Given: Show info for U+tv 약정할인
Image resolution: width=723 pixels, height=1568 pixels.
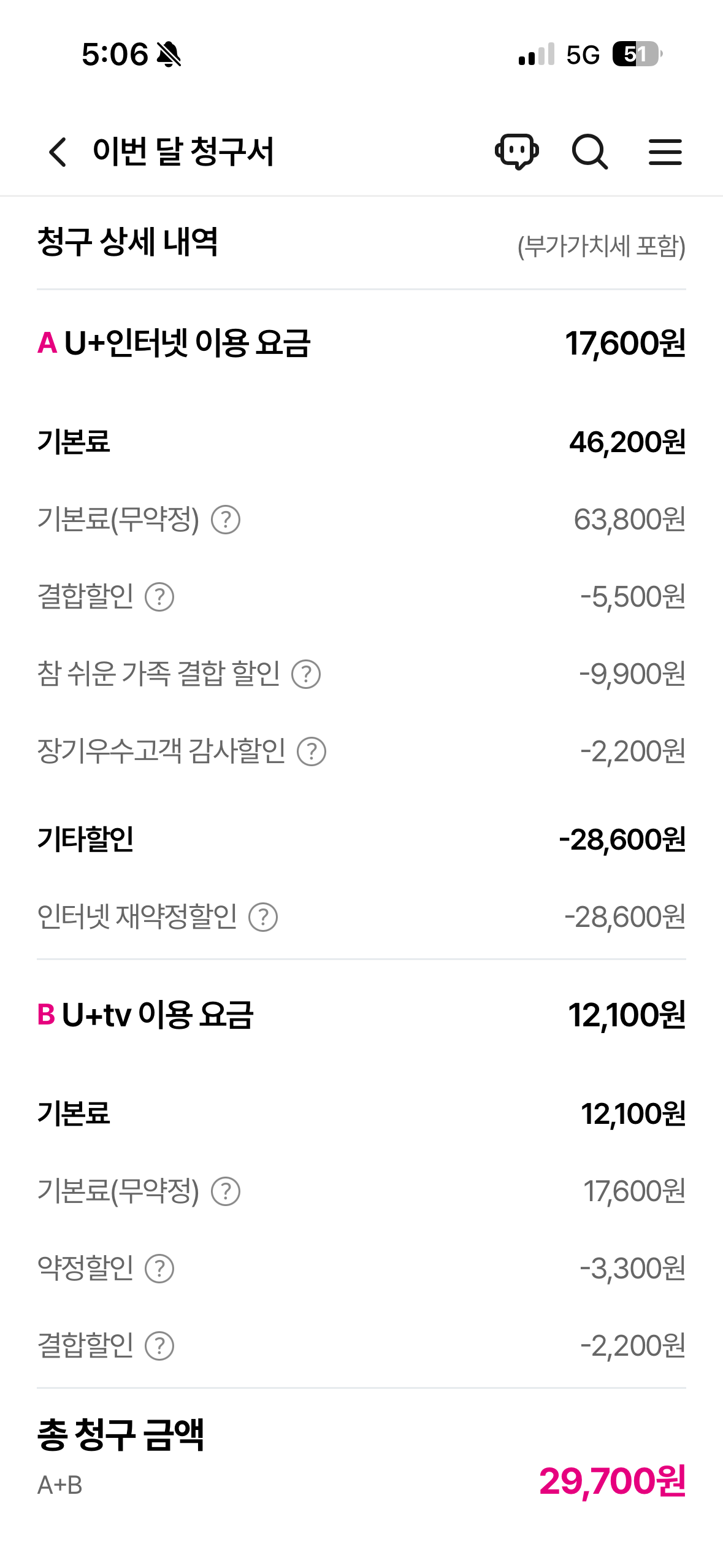Looking at the screenshot, I should click(159, 1269).
